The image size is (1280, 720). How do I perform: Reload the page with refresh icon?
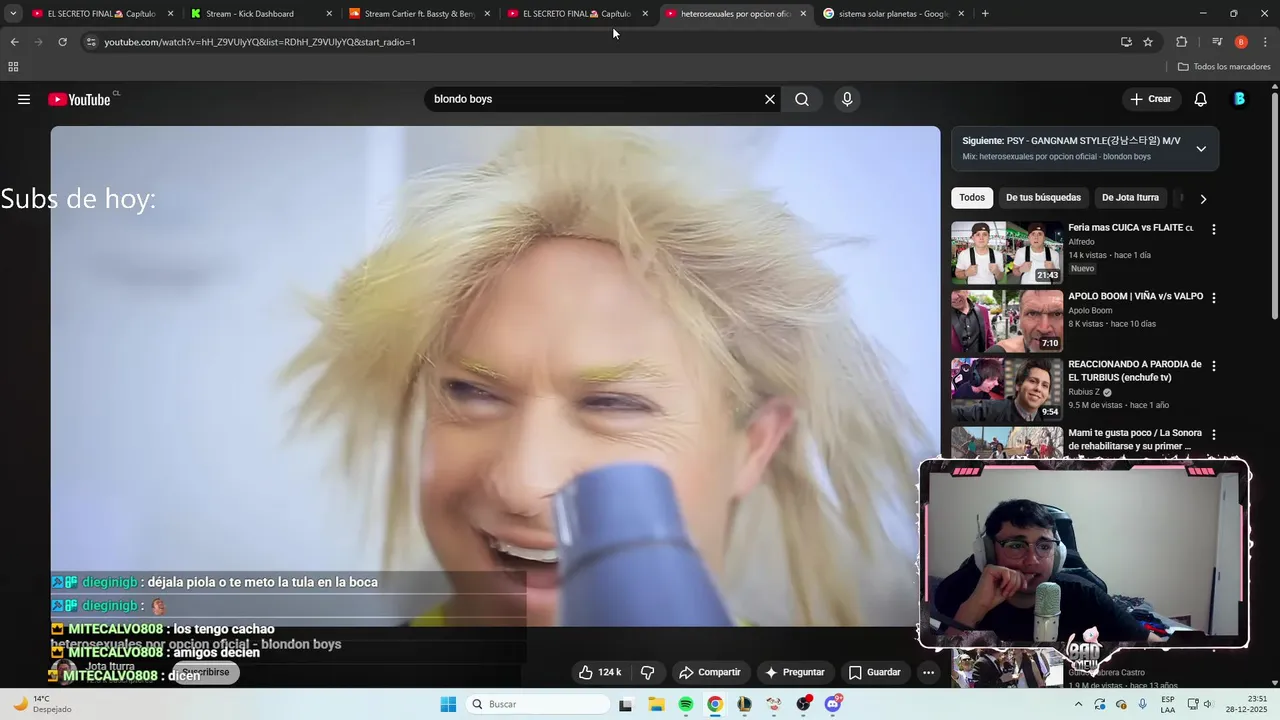pos(62,42)
